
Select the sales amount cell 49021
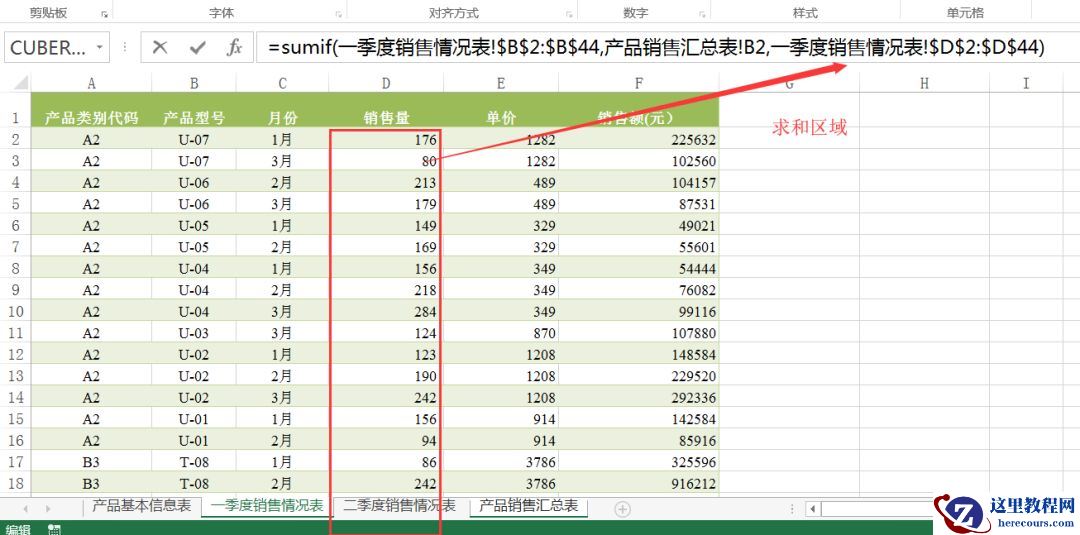click(x=638, y=225)
